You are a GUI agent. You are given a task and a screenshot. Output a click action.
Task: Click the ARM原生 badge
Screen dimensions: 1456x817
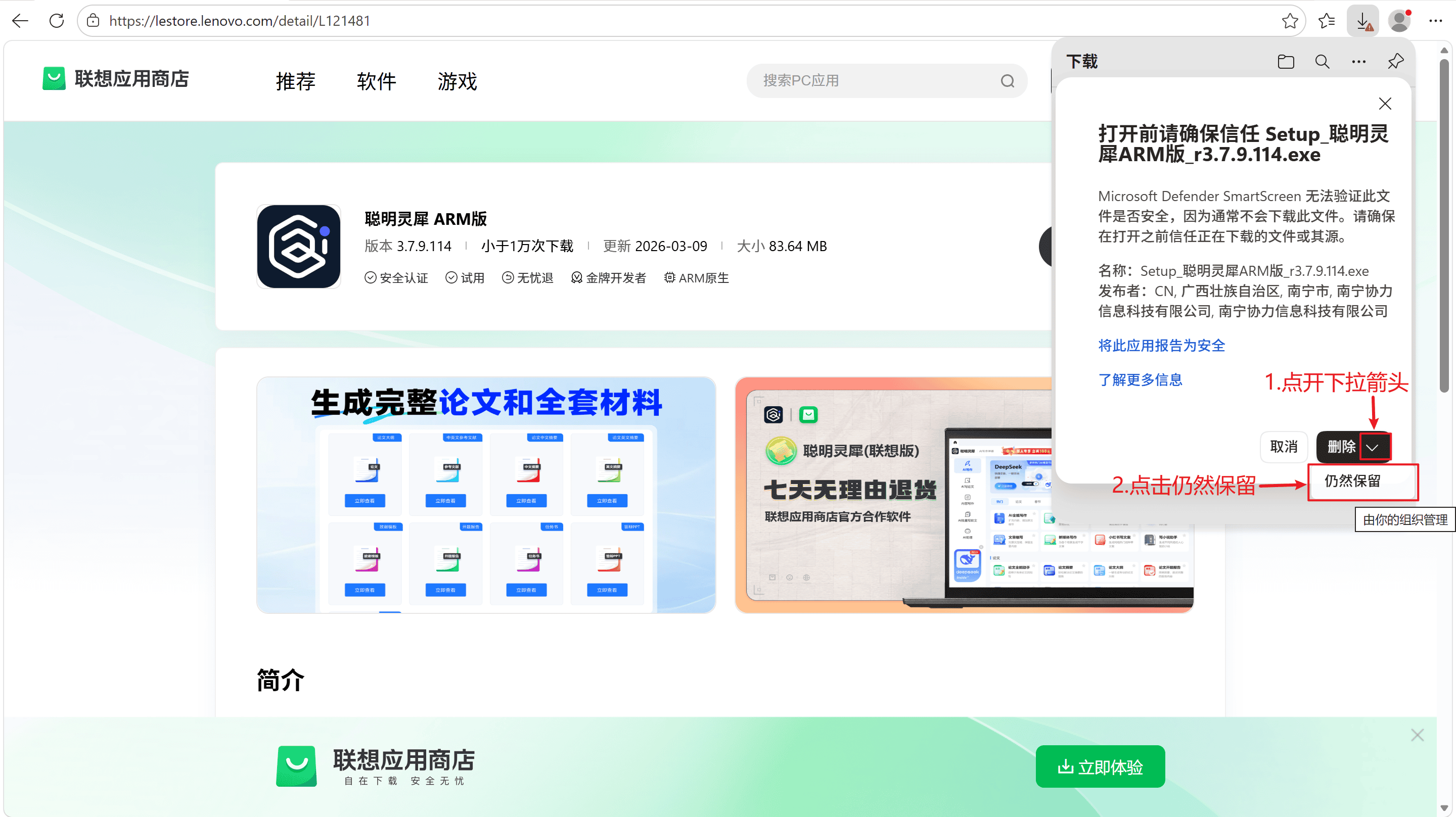pos(696,278)
